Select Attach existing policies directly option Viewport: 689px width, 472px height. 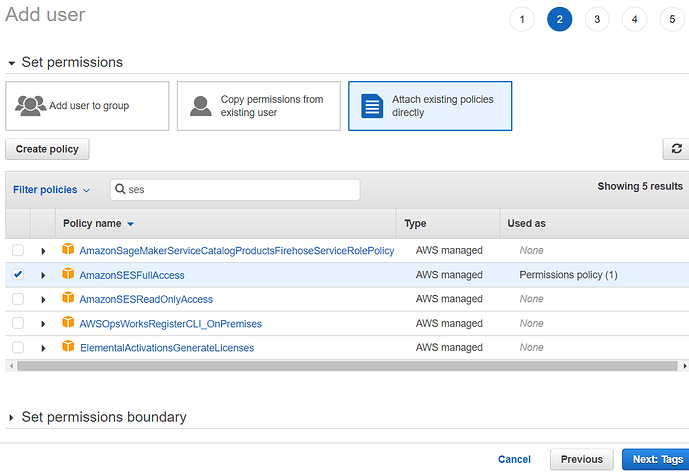430,106
